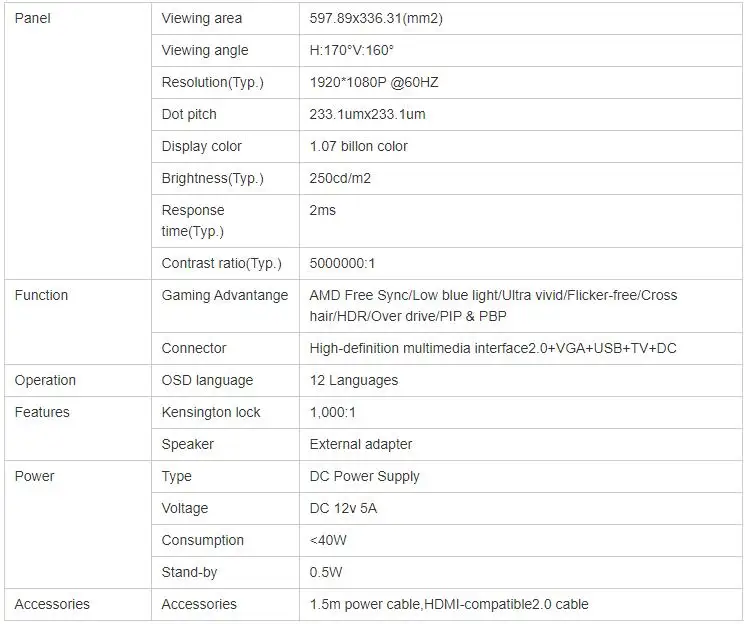Click the Connector label cell
This screenshot has height=624, width=746.
(x=194, y=348)
